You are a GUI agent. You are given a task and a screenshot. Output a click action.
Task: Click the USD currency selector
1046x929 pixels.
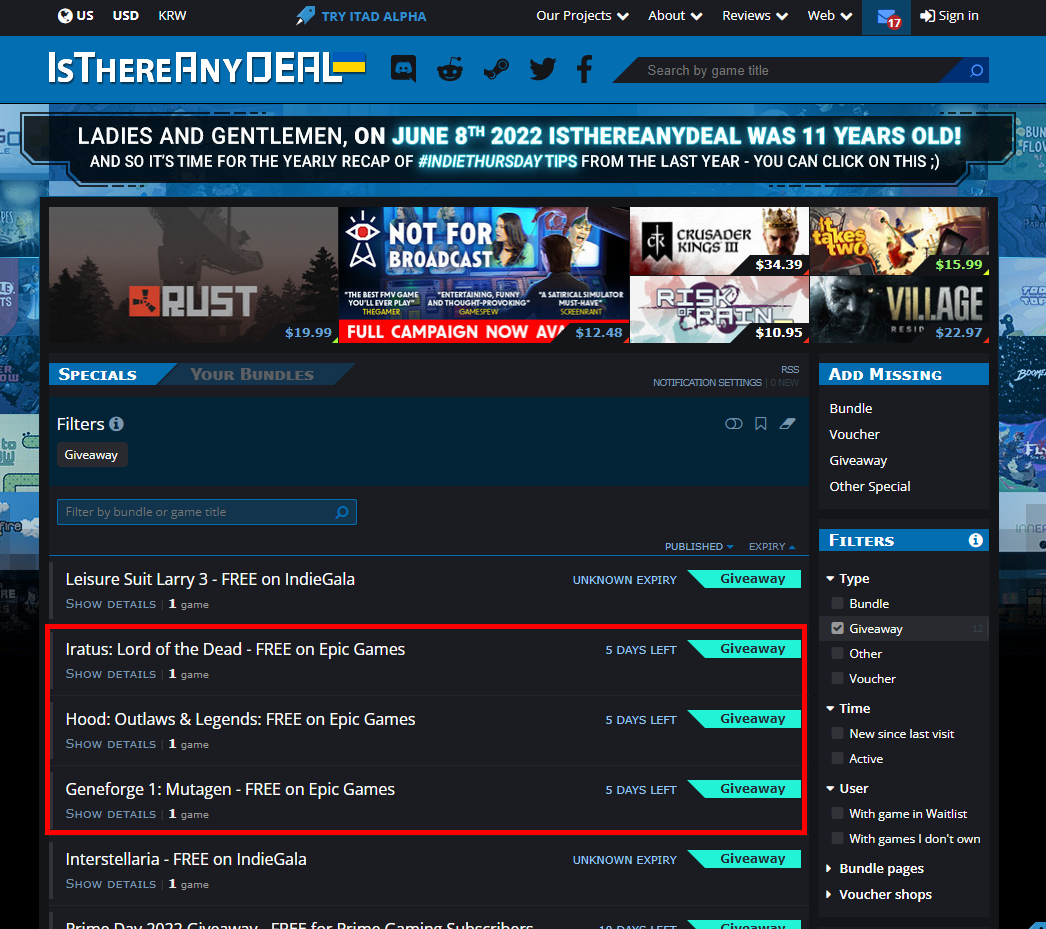tap(125, 15)
